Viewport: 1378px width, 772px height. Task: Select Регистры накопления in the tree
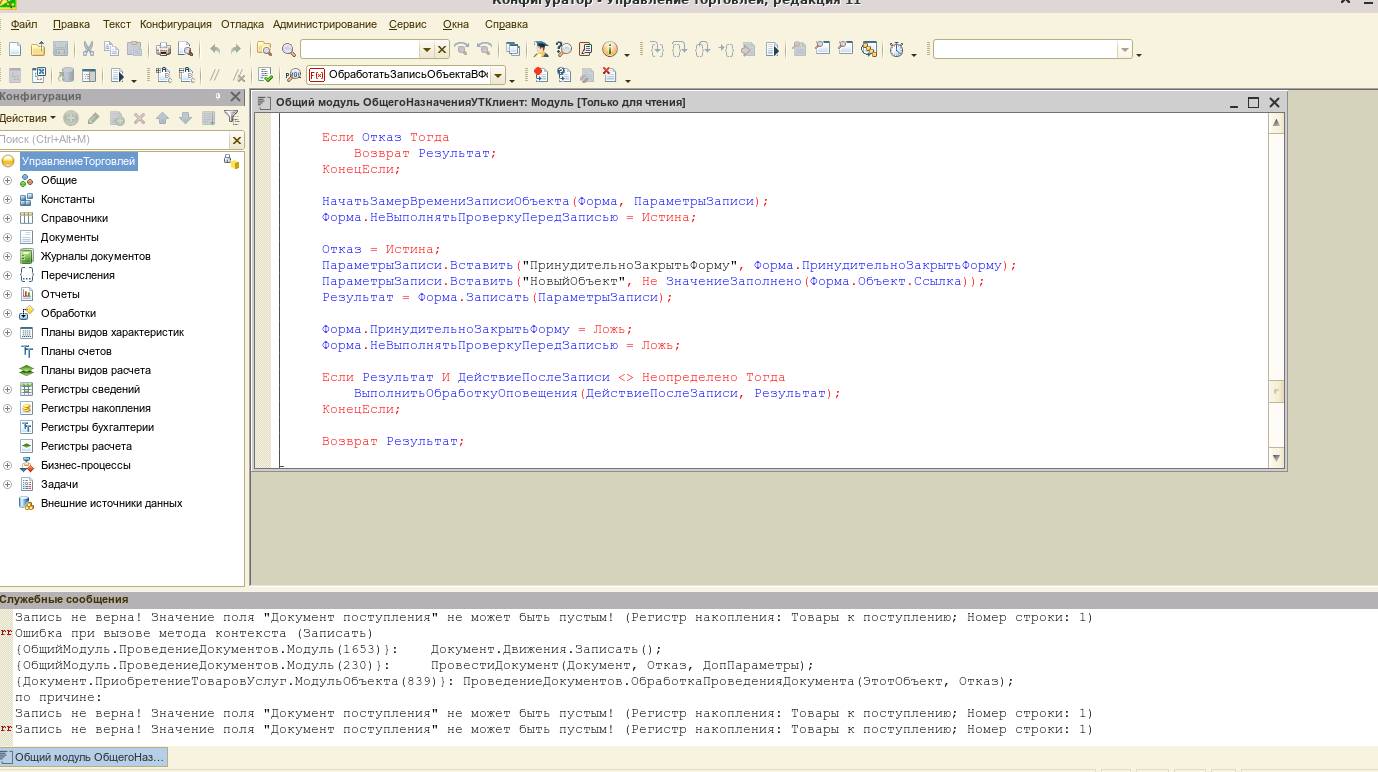[x=95, y=408]
